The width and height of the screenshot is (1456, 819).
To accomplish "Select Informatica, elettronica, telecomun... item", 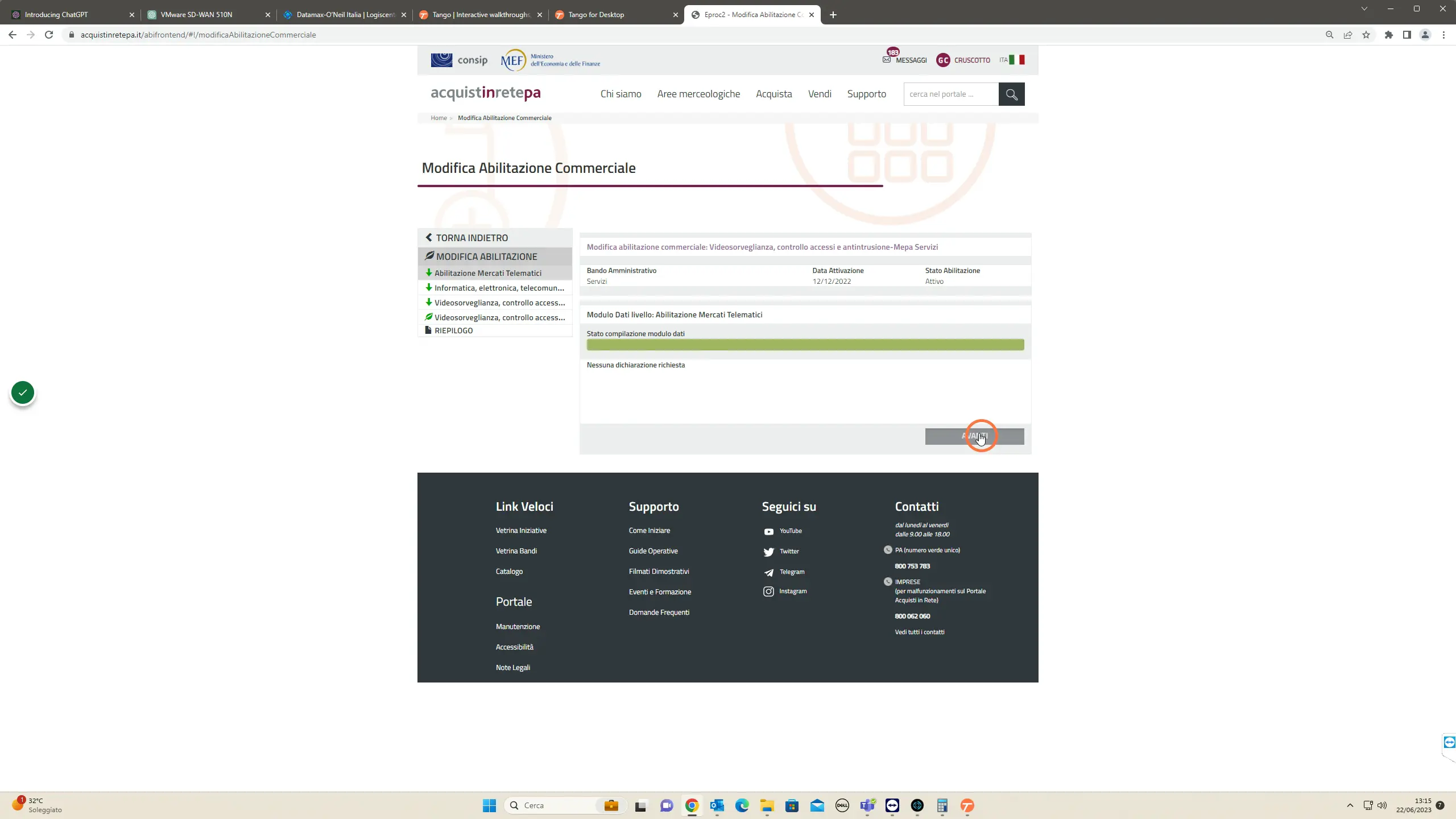I will point(495,288).
